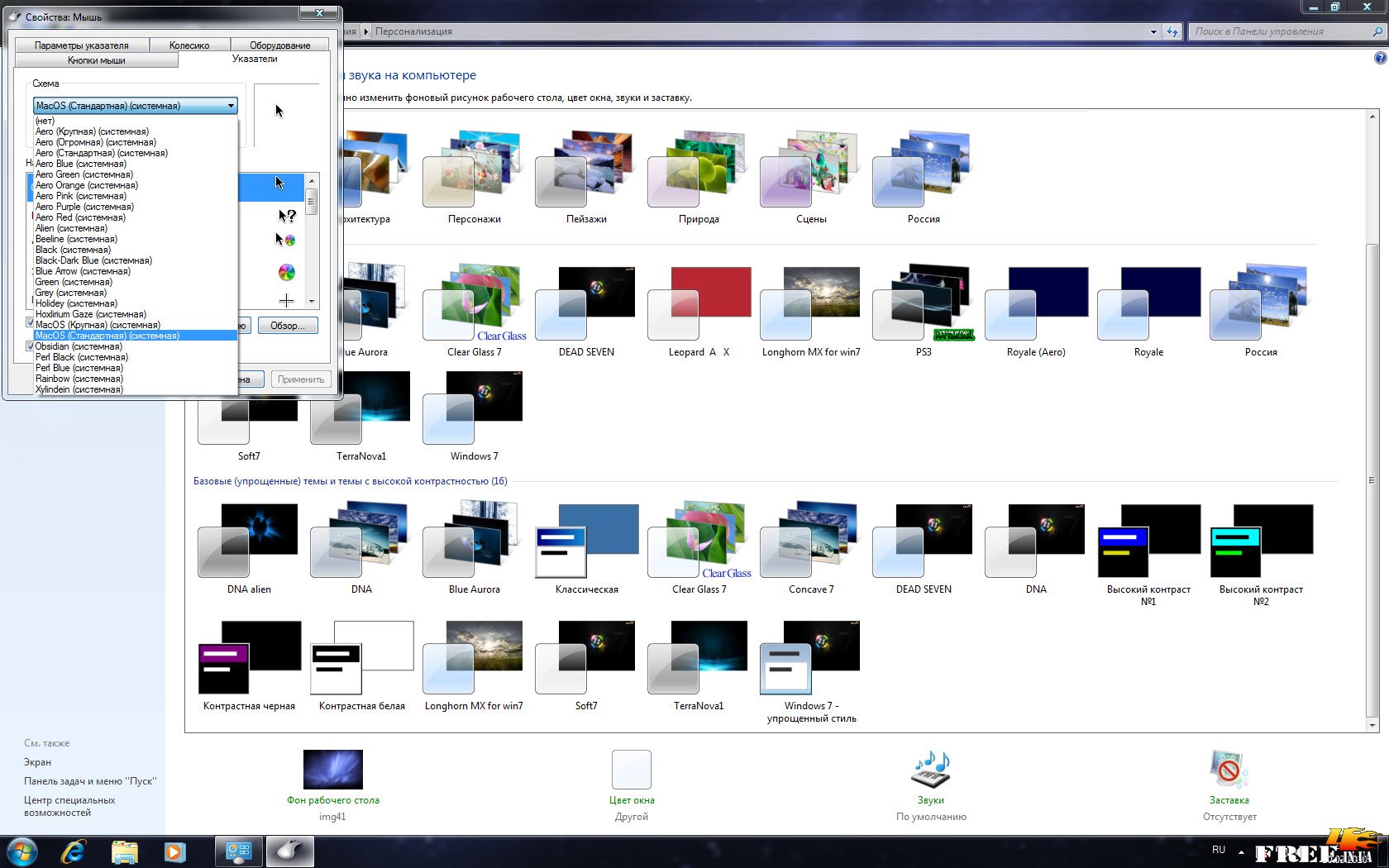Switch to Параметры указателя tab
The width and height of the screenshot is (1389, 868).
pos(82,45)
